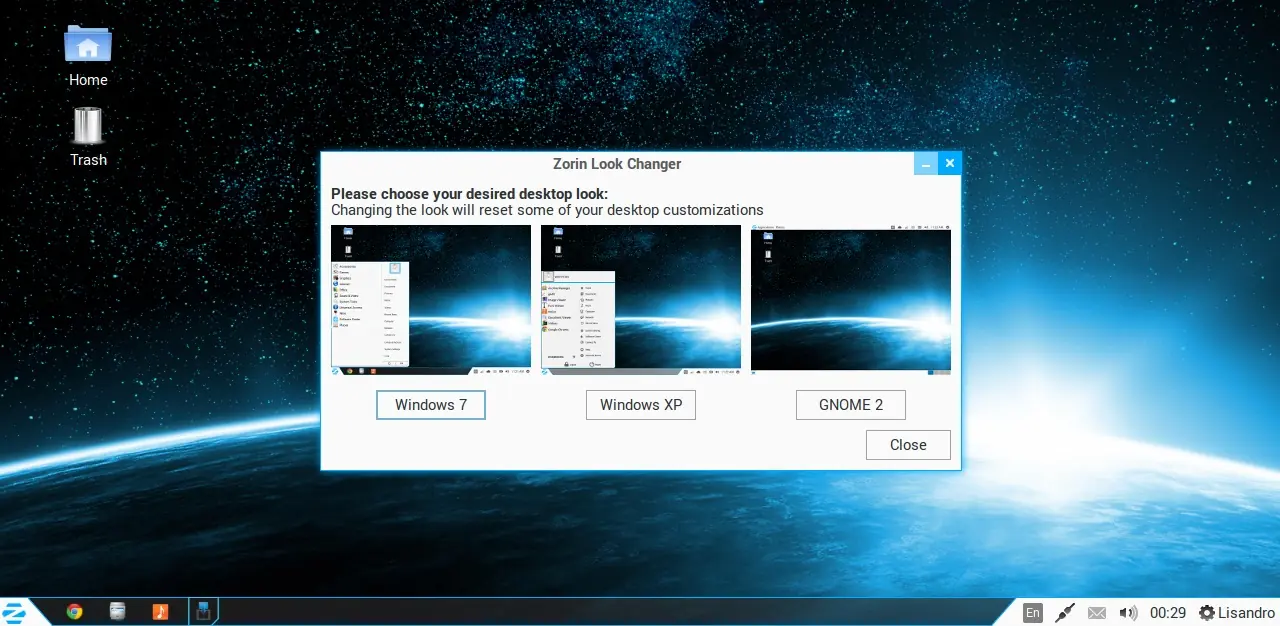
Task: Click the Close button in the dialog
Action: tap(908, 445)
